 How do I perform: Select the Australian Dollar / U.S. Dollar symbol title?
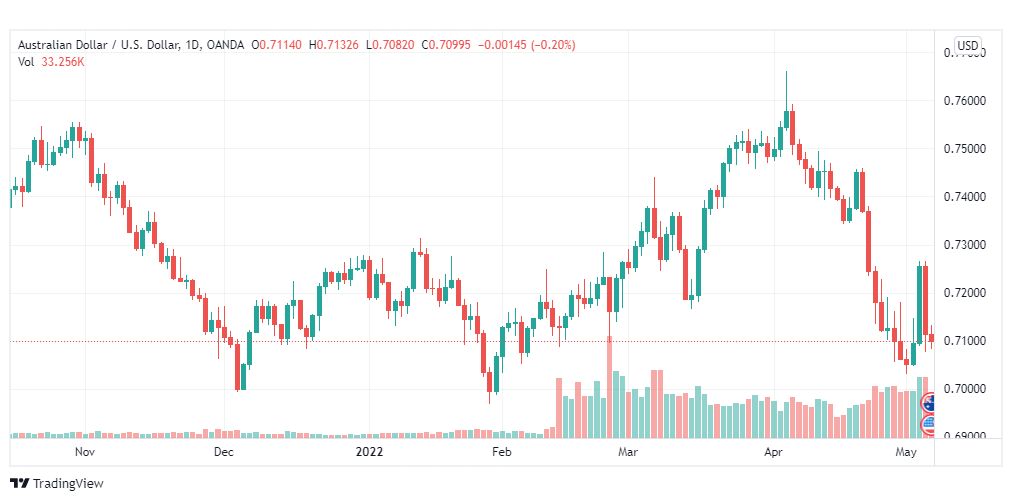click(x=108, y=45)
